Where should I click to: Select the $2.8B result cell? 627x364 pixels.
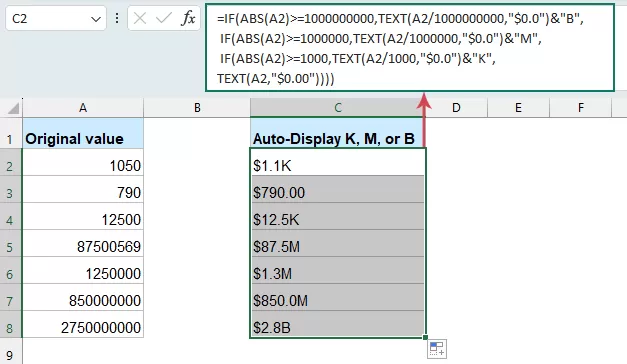pos(338,324)
